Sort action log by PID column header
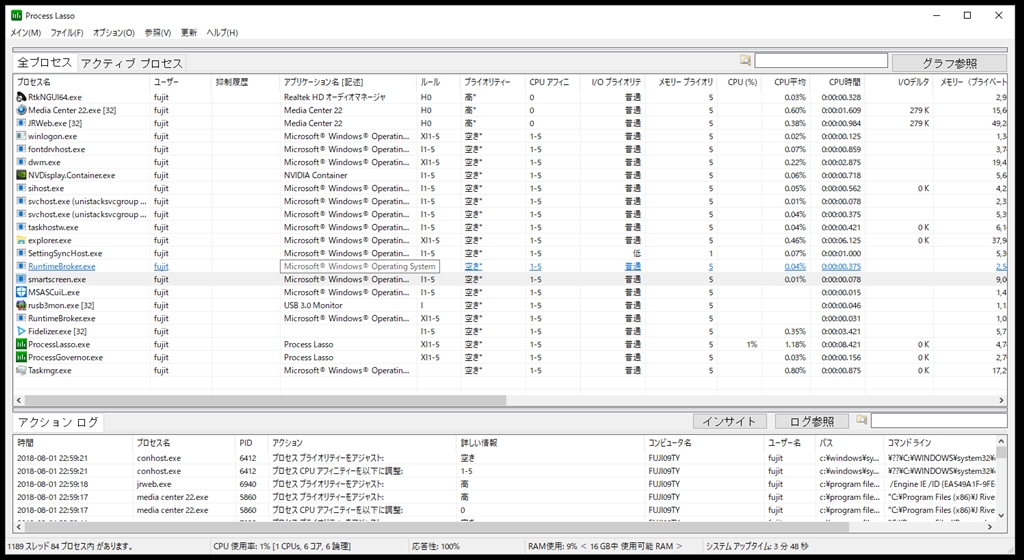 click(252, 443)
